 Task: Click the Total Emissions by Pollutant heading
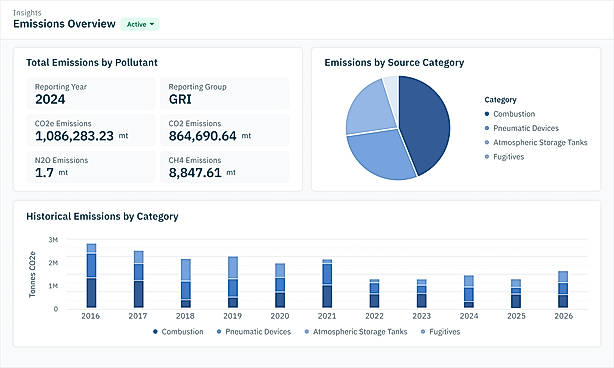tap(92, 63)
